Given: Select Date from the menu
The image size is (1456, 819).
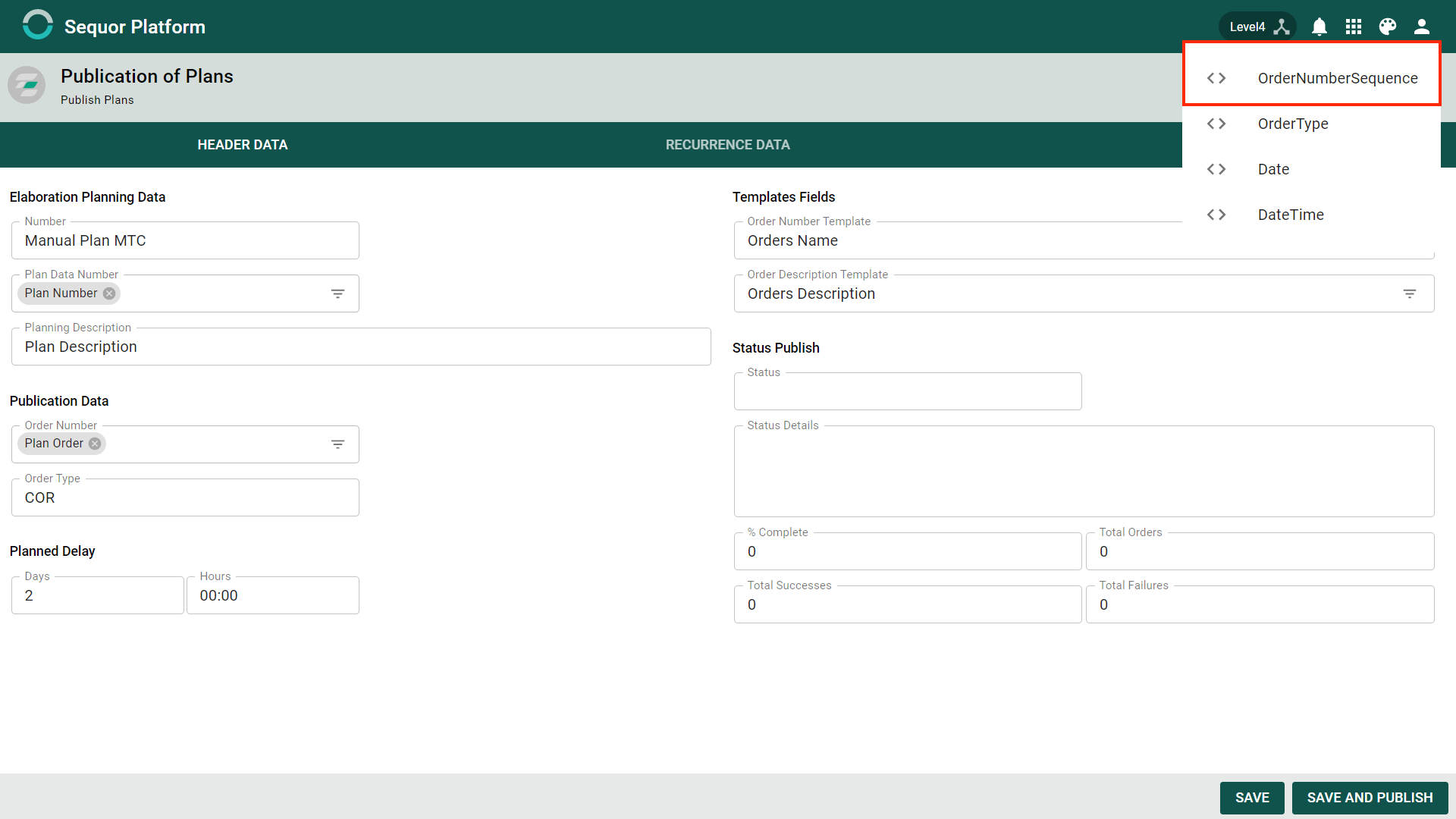Looking at the screenshot, I should point(1311,169).
